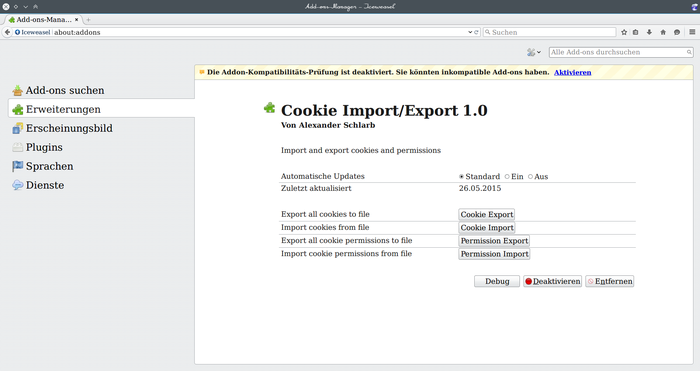Screen dimensions: 700x371
Task: Reload the page with the refresh icon
Action: point(476,32)
